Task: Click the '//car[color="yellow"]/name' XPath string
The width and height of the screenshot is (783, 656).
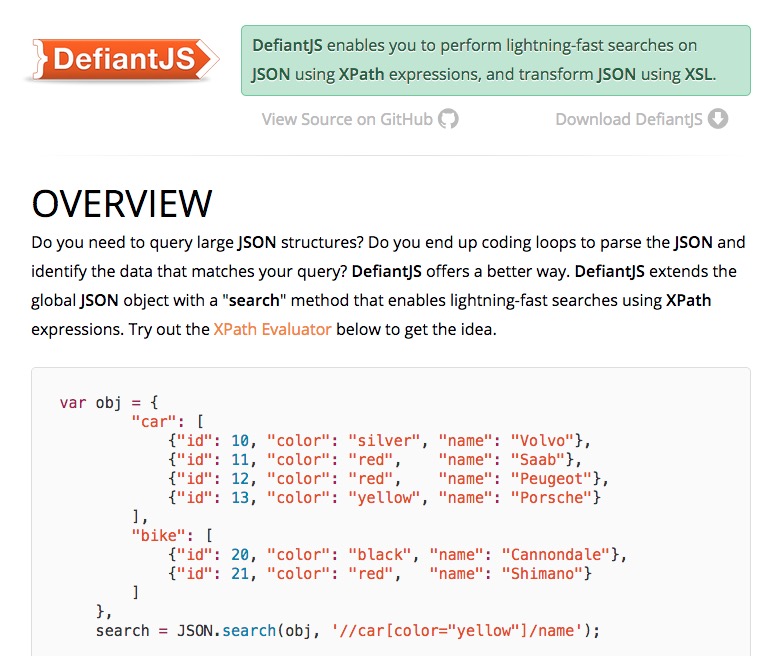Action: pos(456,630)
